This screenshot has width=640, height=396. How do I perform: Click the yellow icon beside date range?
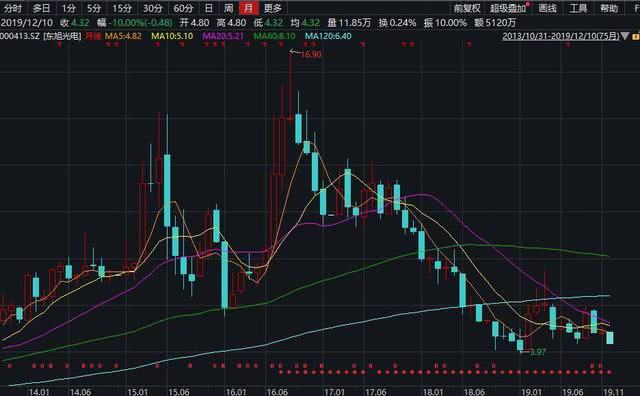[636, 37]
